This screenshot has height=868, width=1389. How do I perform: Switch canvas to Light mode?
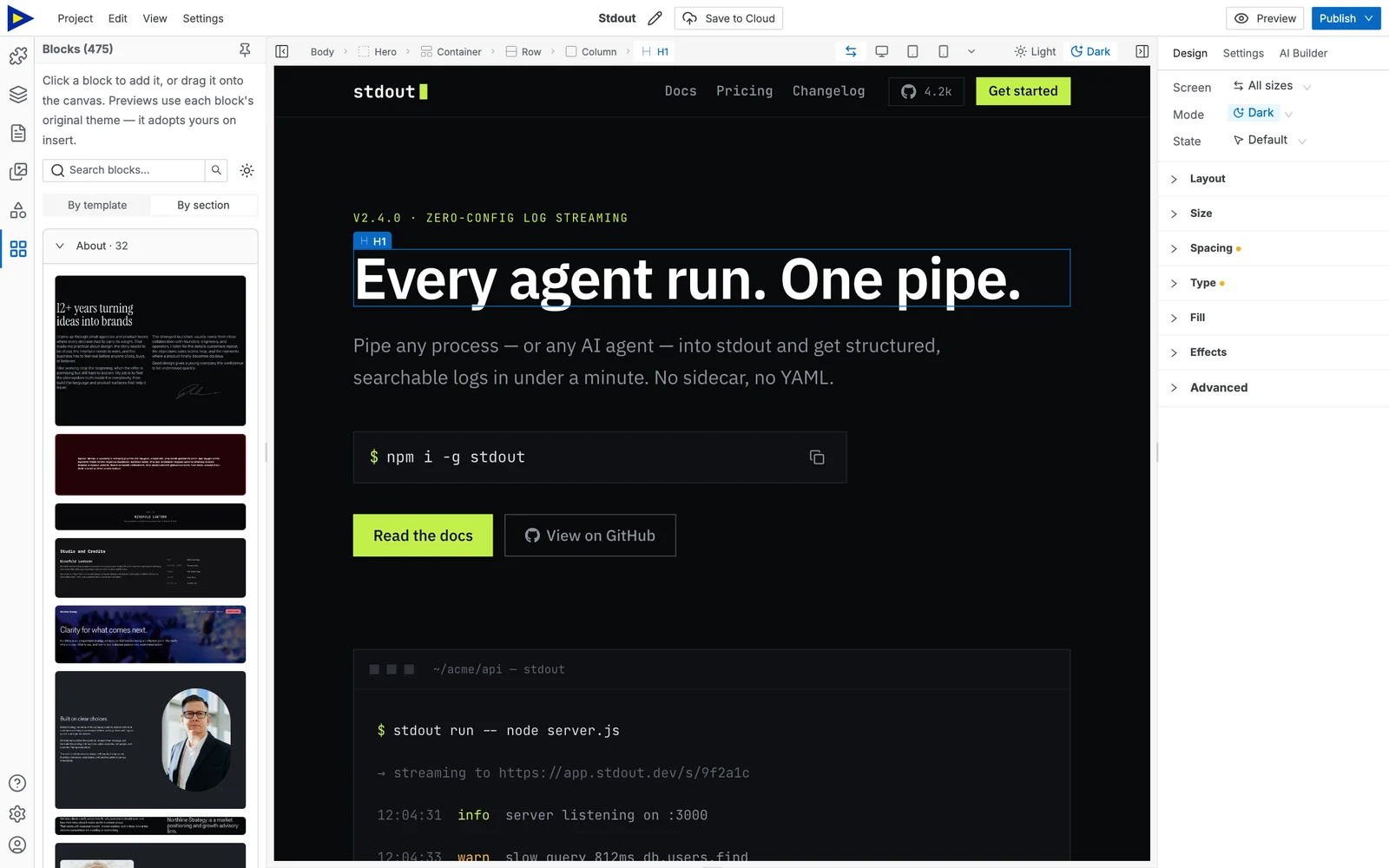click(x=1035, y=52)
